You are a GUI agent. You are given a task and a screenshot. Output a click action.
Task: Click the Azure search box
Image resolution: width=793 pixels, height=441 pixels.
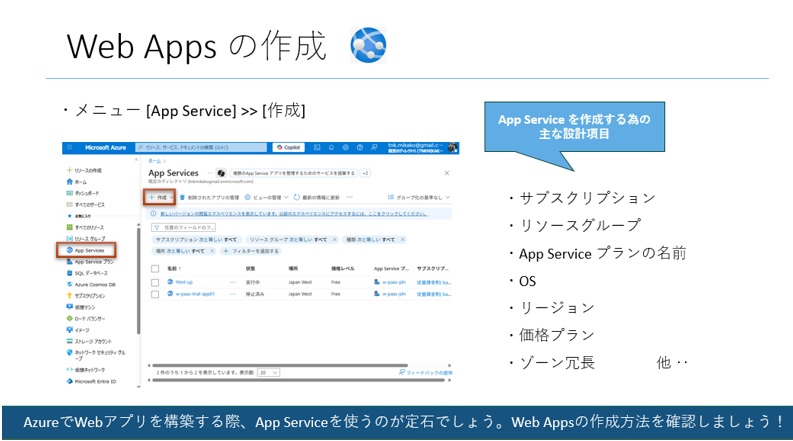coord(201,148)
